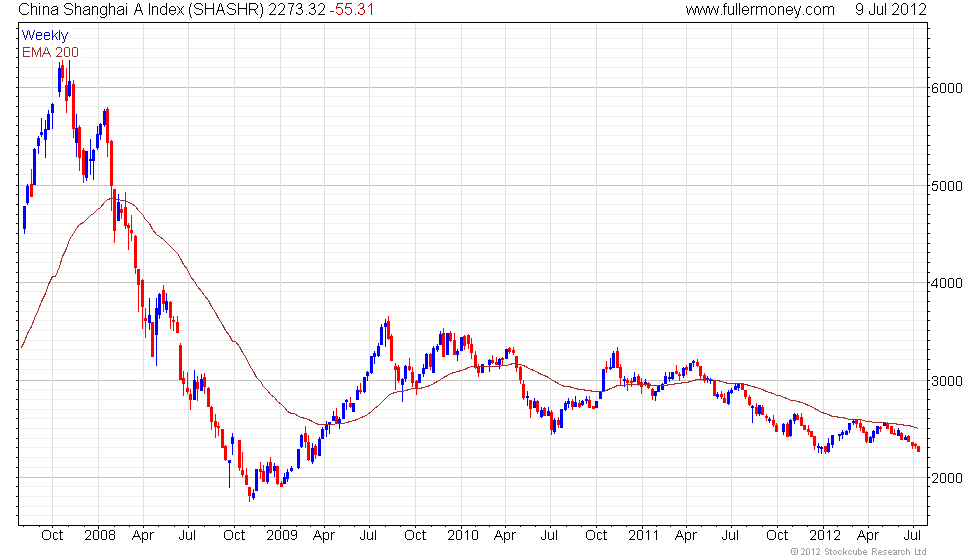The height and width of the screenshot is (560, 980).
Task: Click the 2000 price axis label
Action: pyautogui.click(x=946, y=478)
